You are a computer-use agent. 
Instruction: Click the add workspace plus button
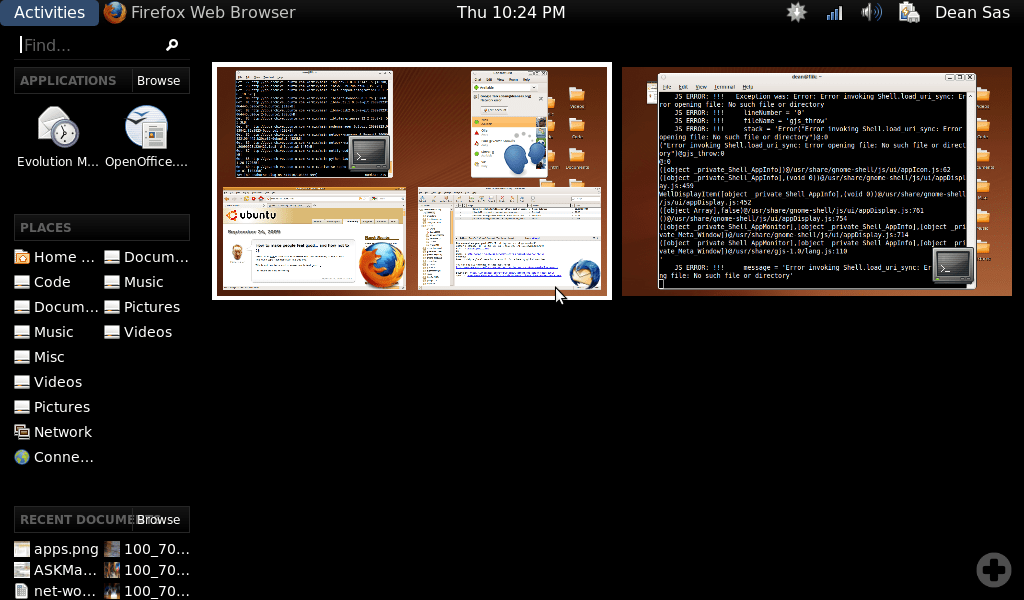click(993, 569)
